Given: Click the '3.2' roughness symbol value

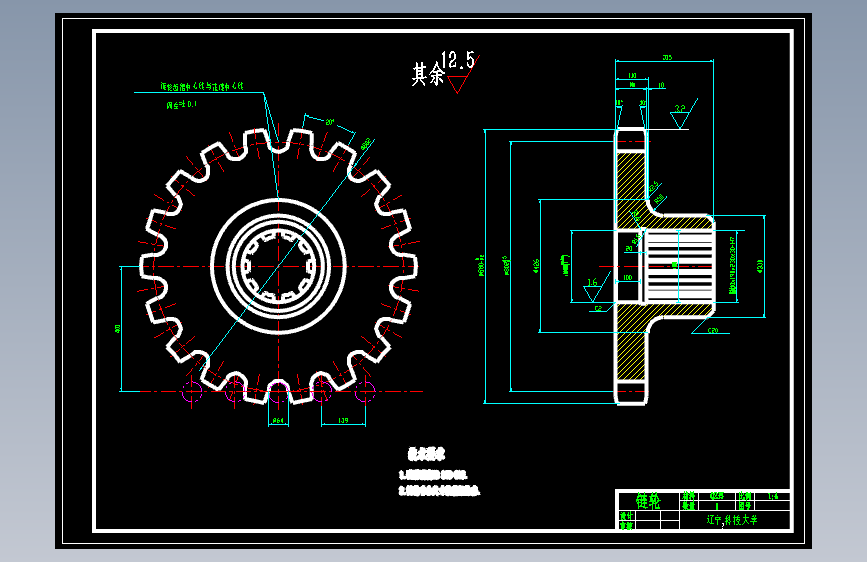Looking at the screenshot, I should [680, 108].
